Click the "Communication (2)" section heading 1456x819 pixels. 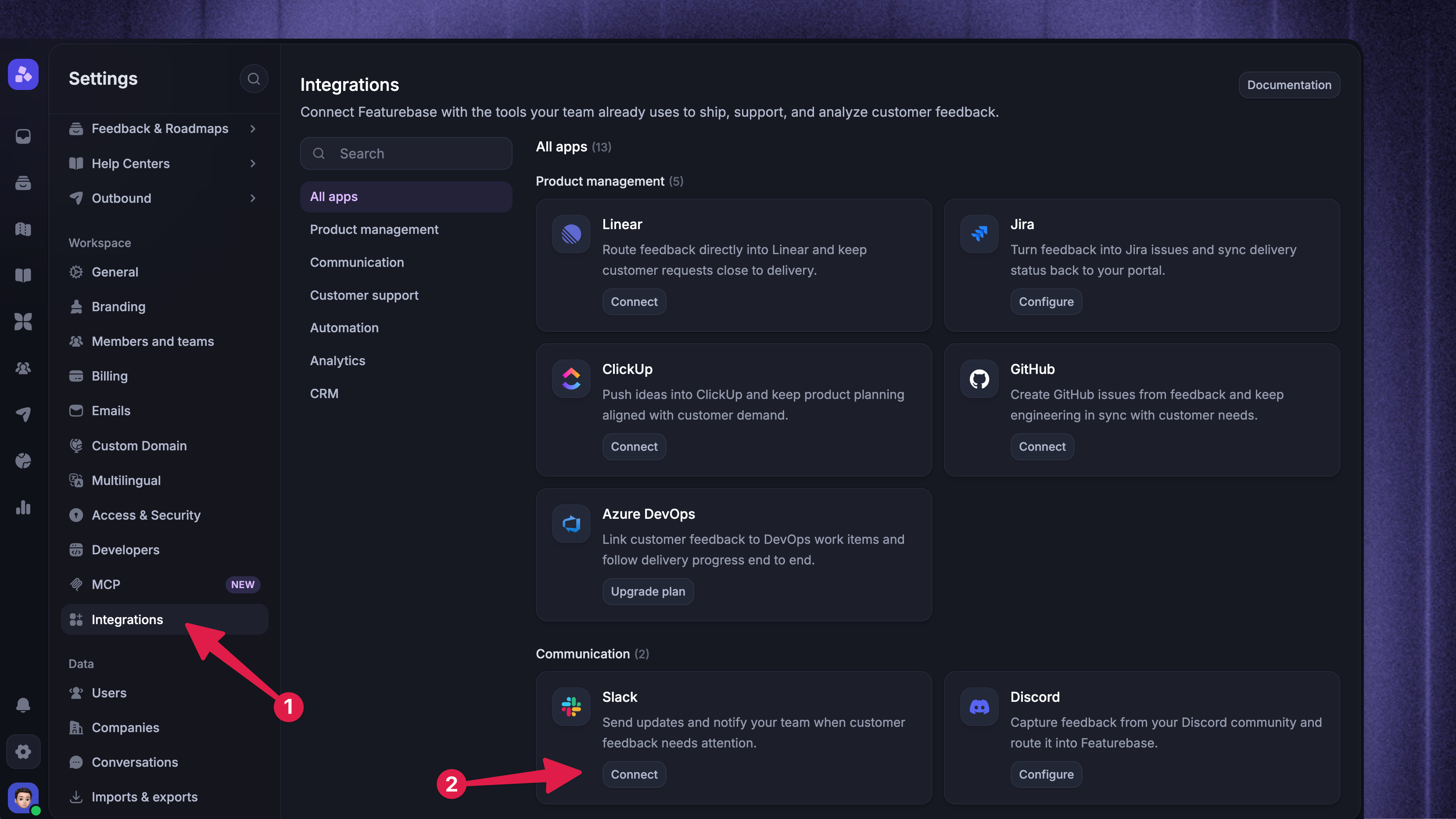coord(592,654)
